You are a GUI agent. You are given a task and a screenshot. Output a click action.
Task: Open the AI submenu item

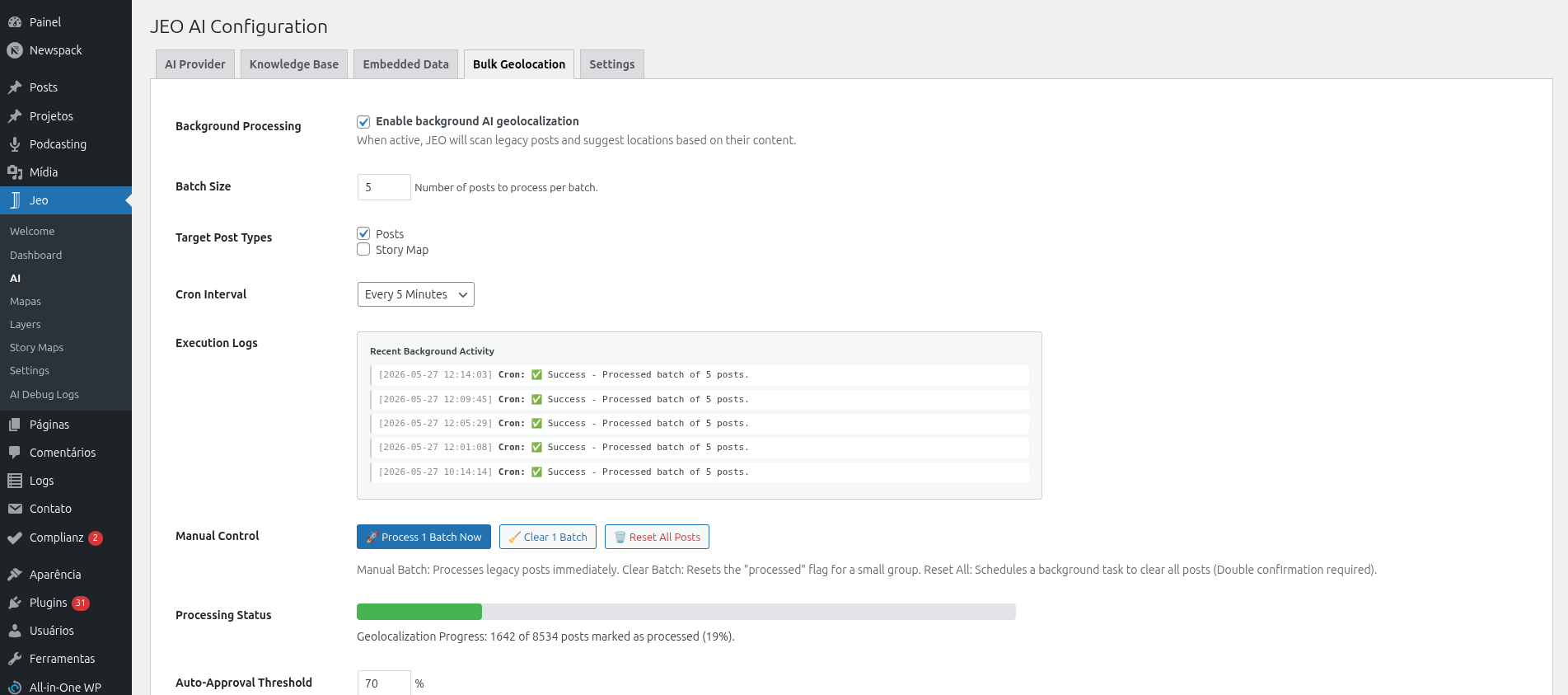[16, 279]
